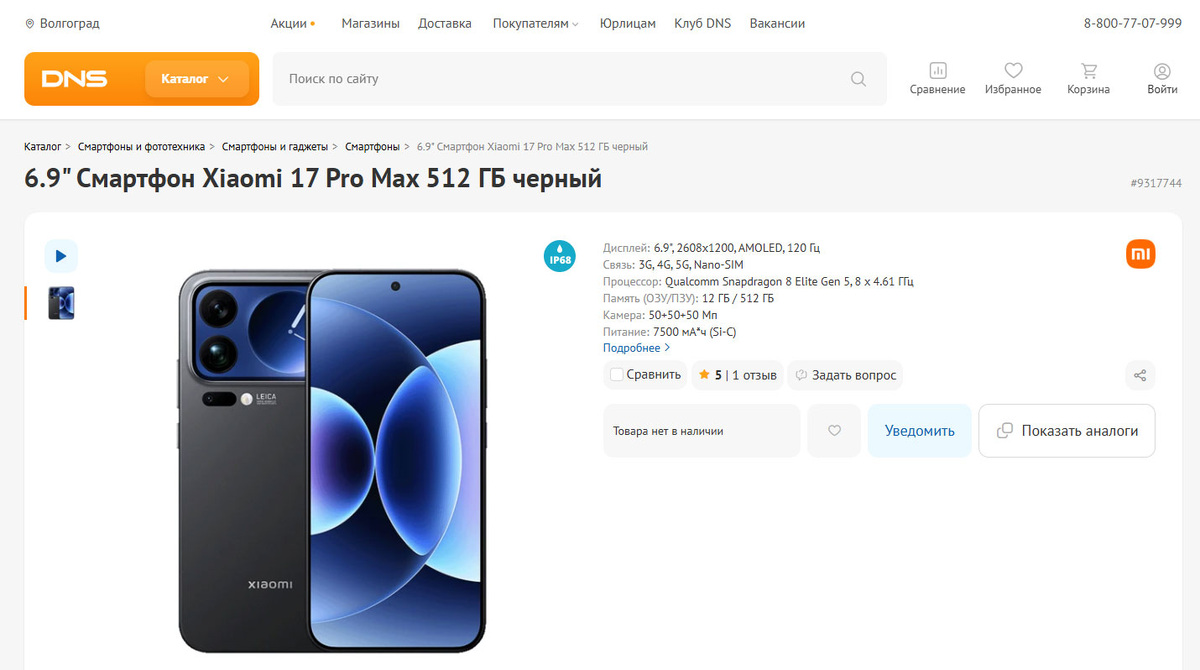Click the search magnifier icon
The height and width of the screenshot is (670, 1200).
[858, 79]
